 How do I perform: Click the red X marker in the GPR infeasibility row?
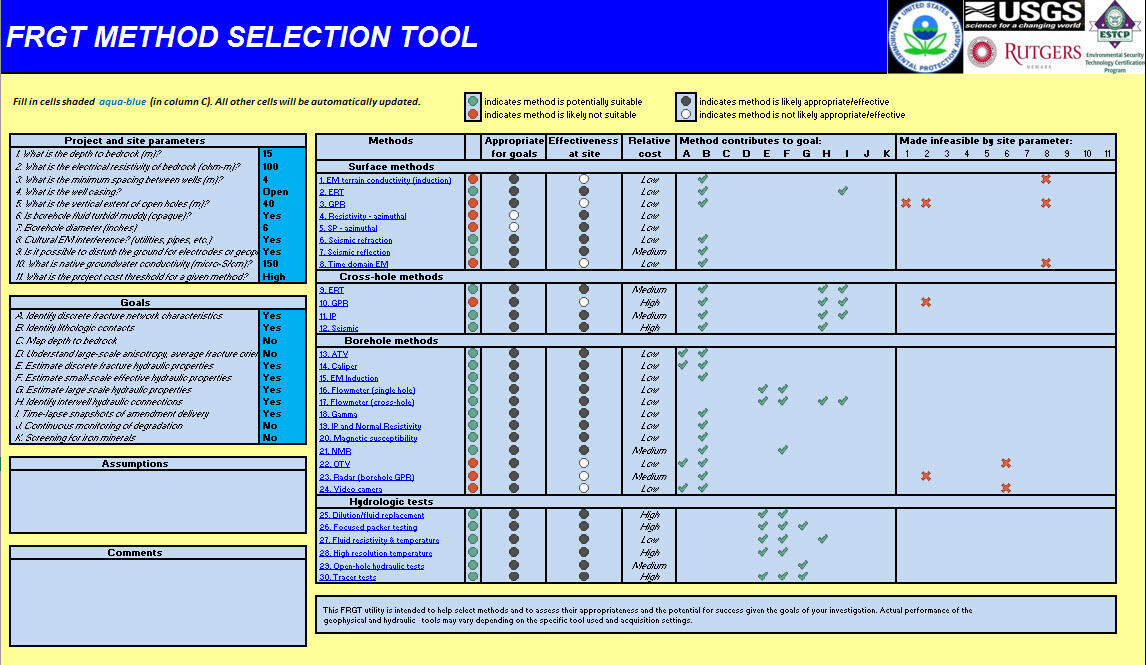point(906,203)
